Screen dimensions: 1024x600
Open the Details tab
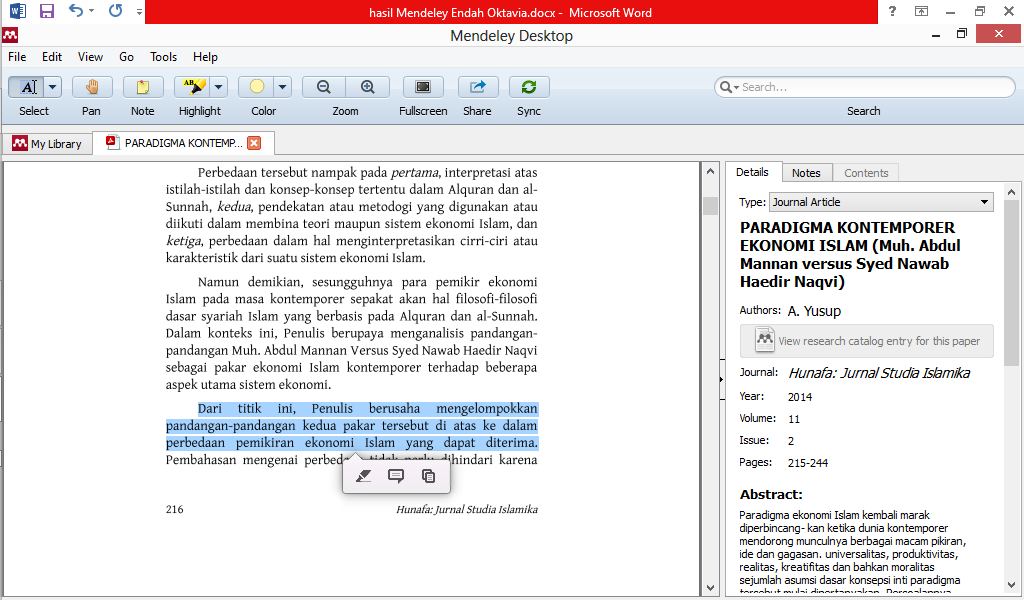coord(752,172)
